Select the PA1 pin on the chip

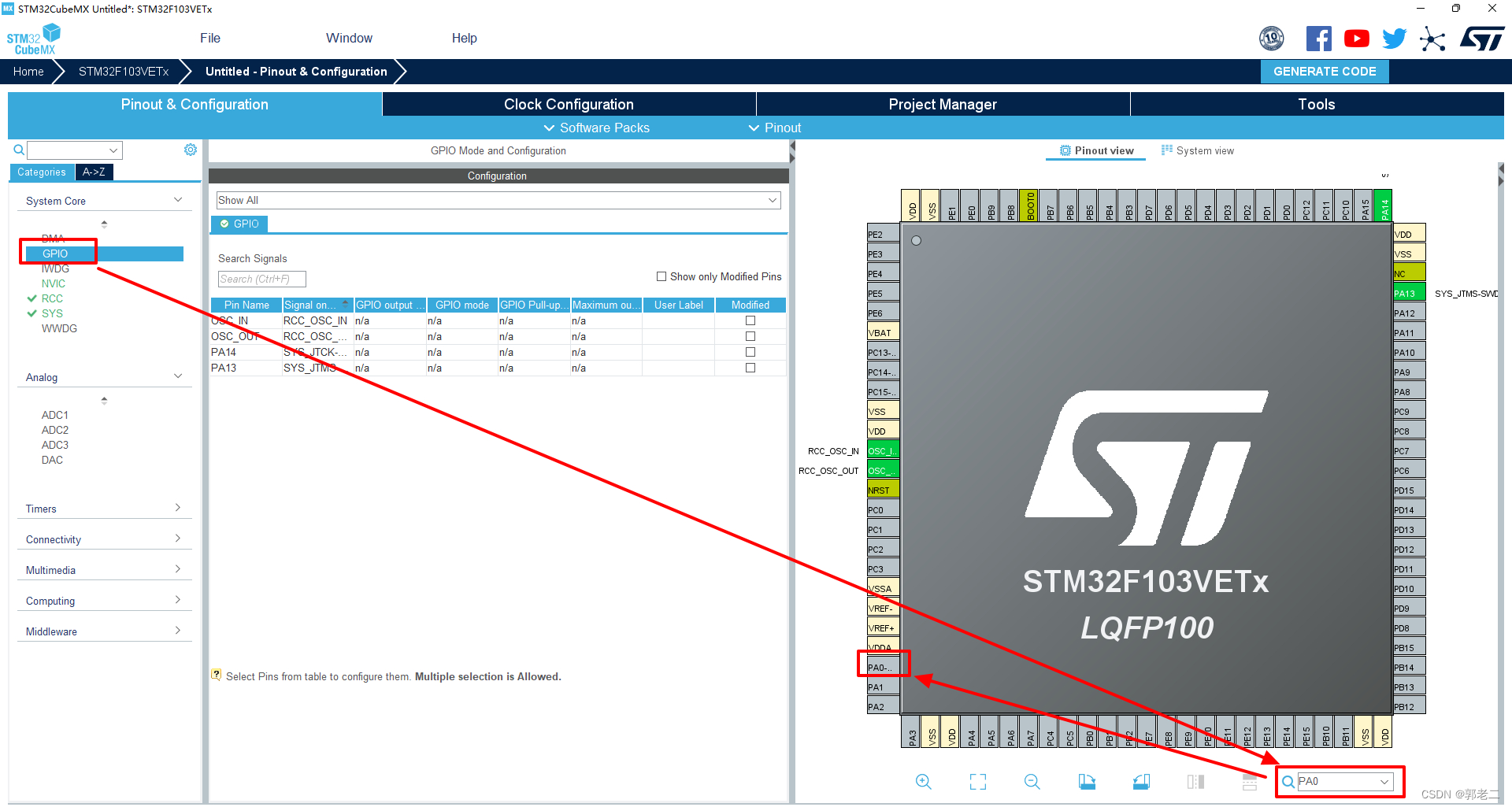[x=883, y=687]
